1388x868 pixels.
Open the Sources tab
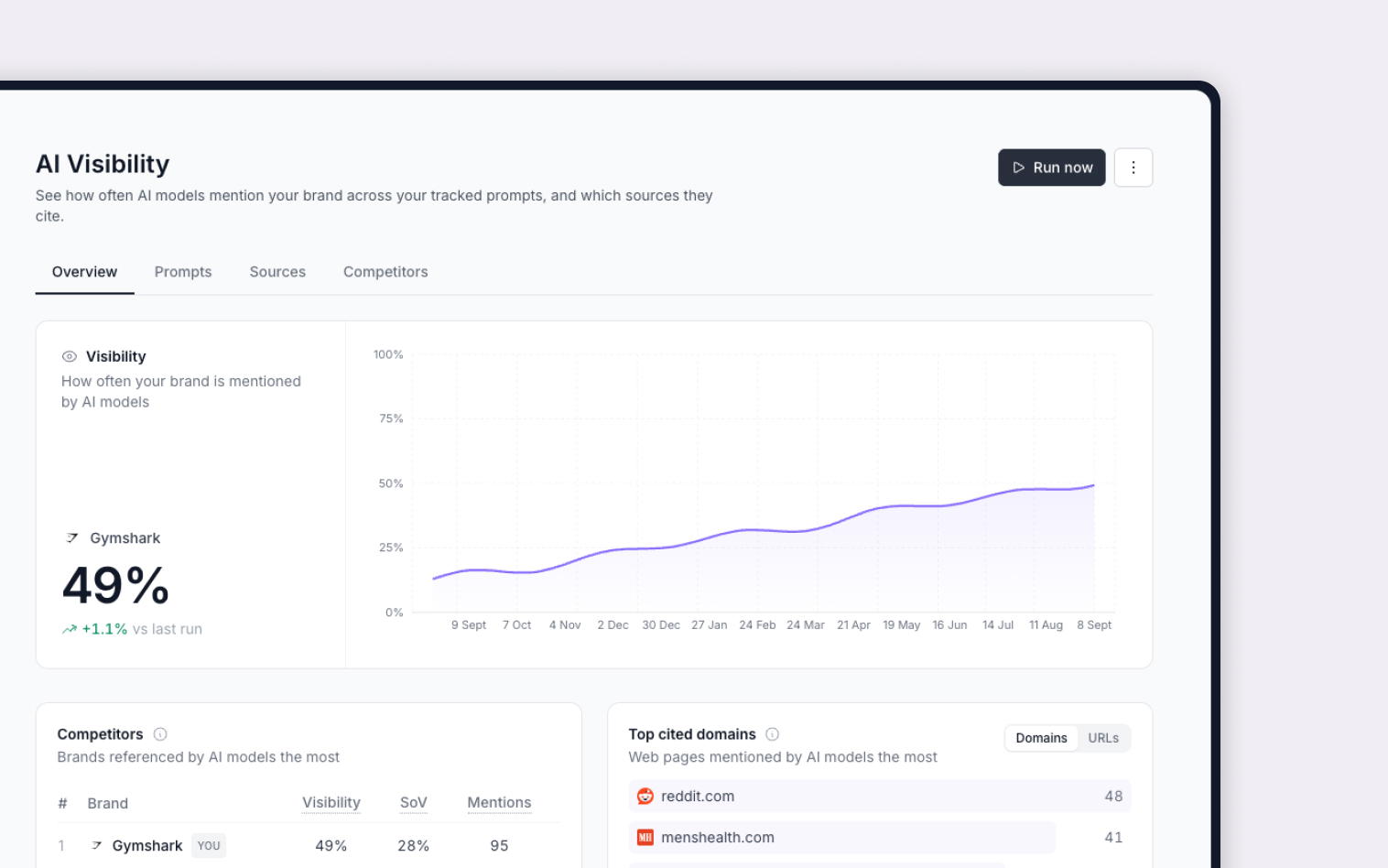pos(277,272)
